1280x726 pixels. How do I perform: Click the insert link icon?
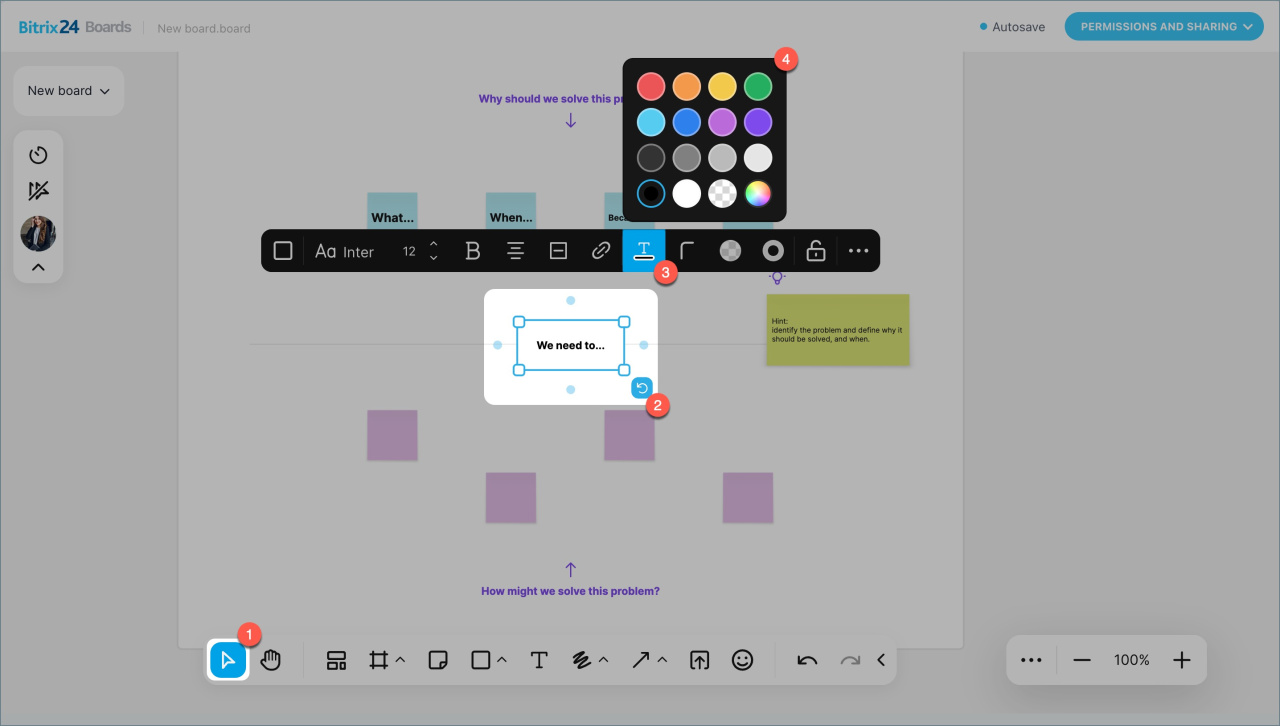[601, 251]
